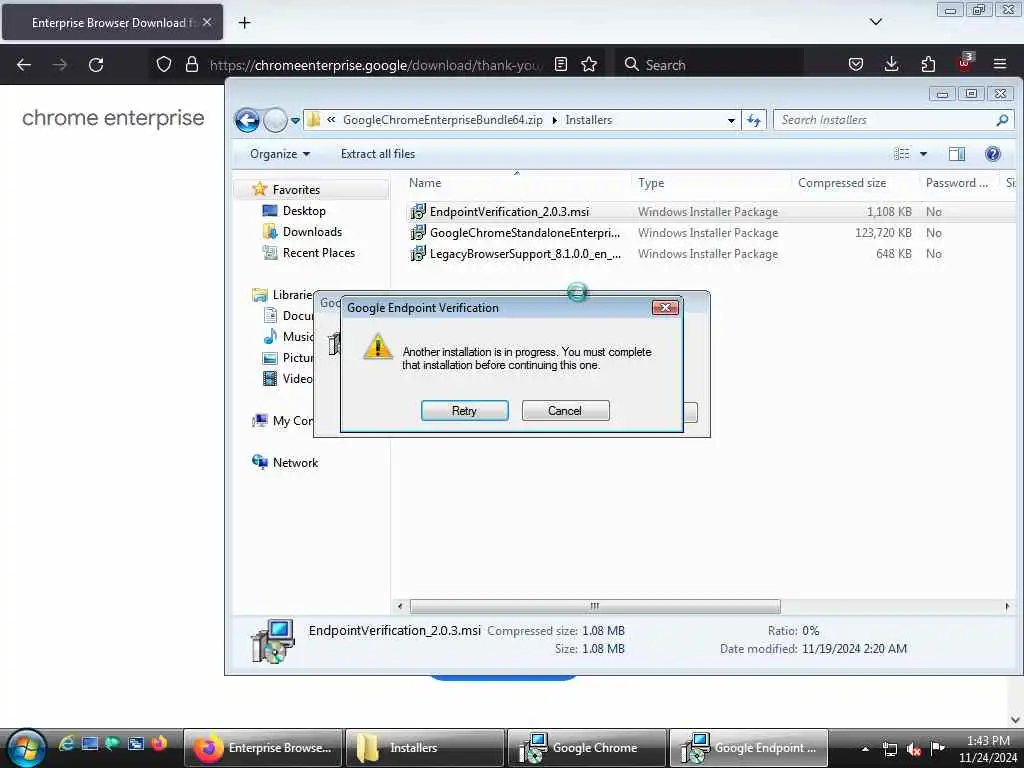Open Network in navigation pane

coord(295,462)
